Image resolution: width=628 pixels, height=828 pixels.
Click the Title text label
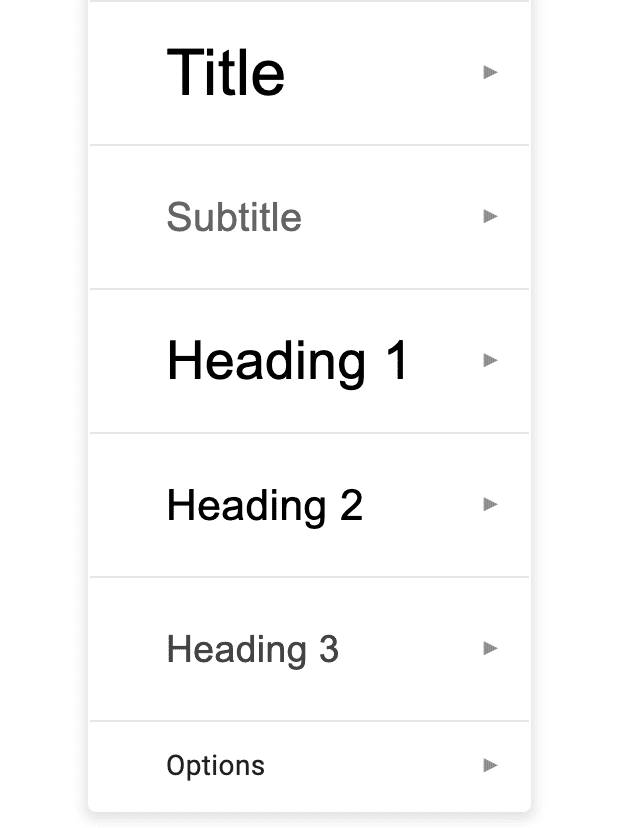(x=227, y=72)
